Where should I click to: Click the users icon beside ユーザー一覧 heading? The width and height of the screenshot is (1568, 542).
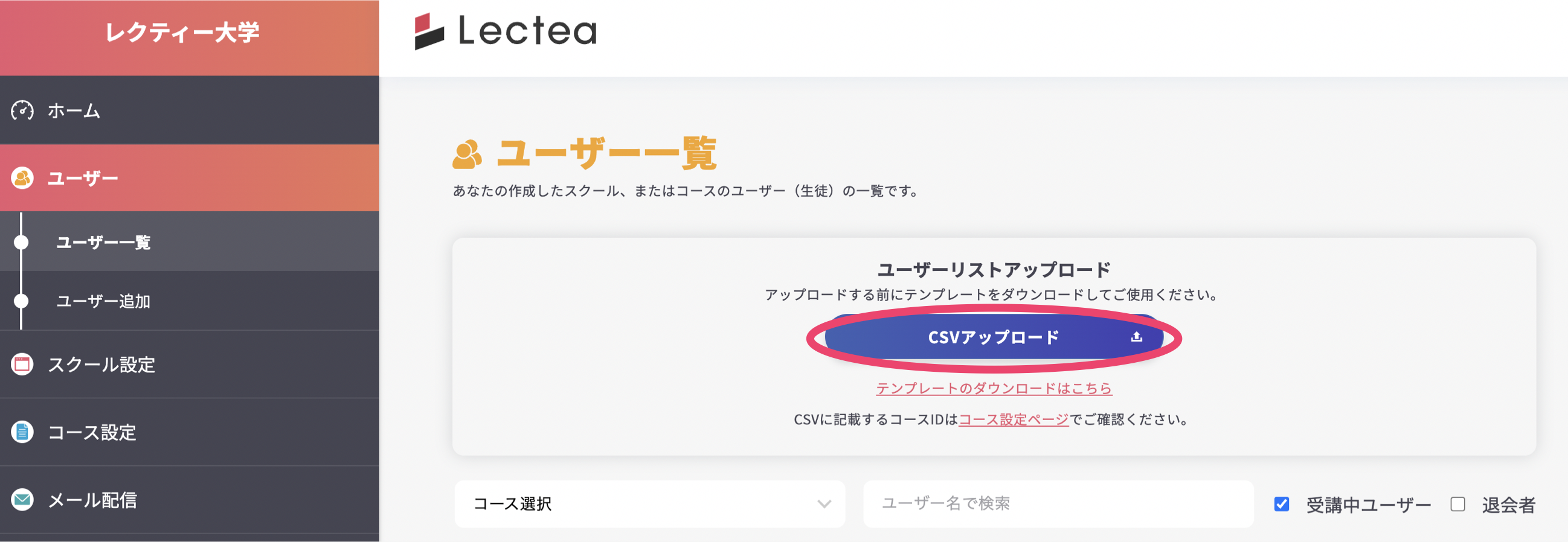(x=467, y=155)
